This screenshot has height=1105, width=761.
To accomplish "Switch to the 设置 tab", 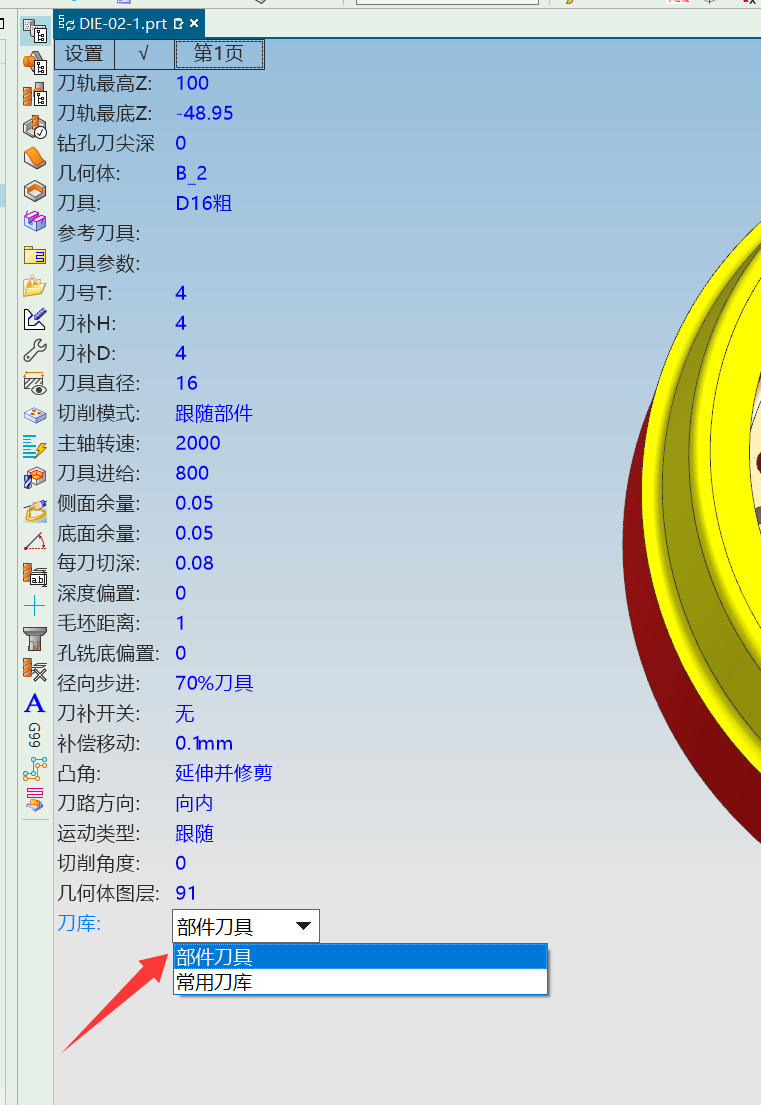I will click(84, 54).
